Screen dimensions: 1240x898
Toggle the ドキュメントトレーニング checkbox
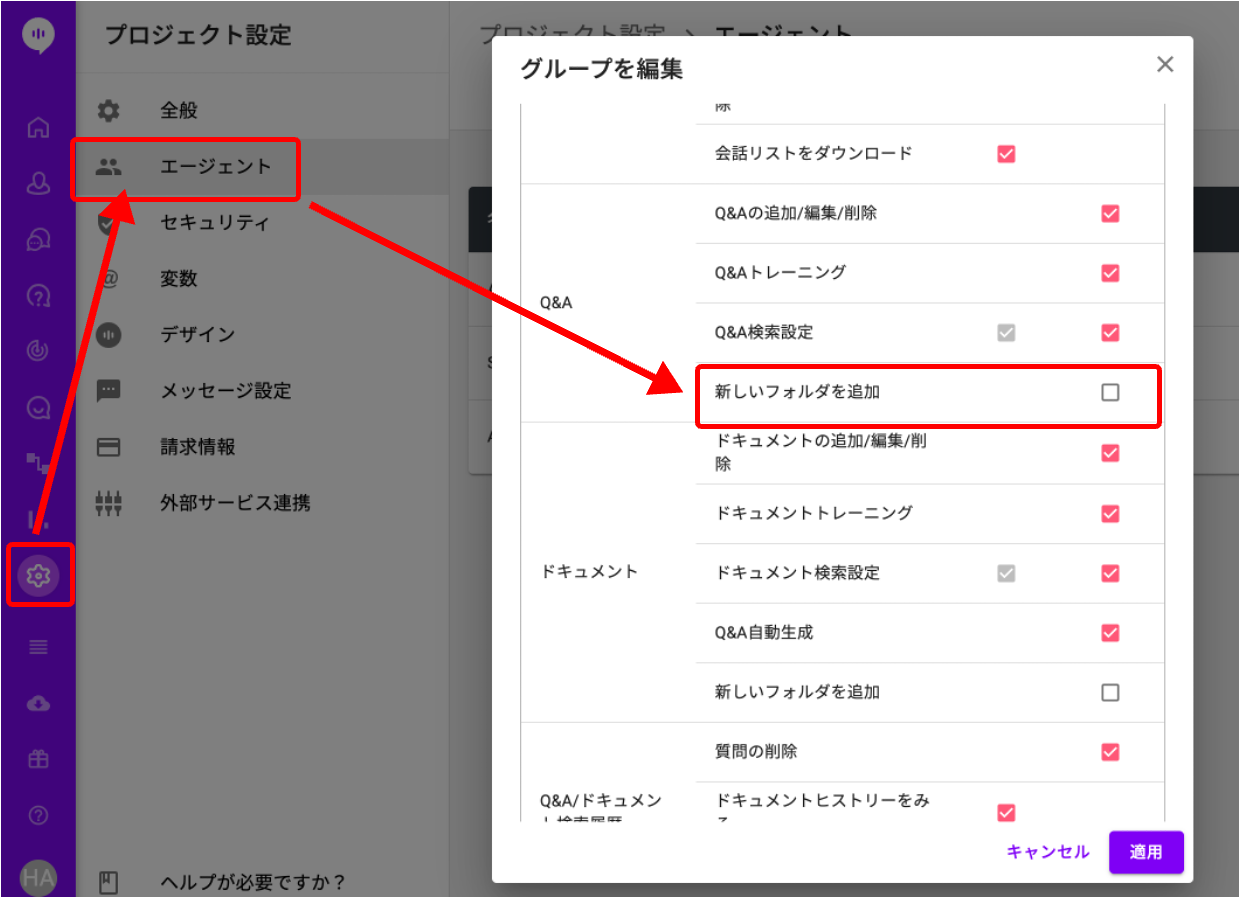pos(1110,513)
